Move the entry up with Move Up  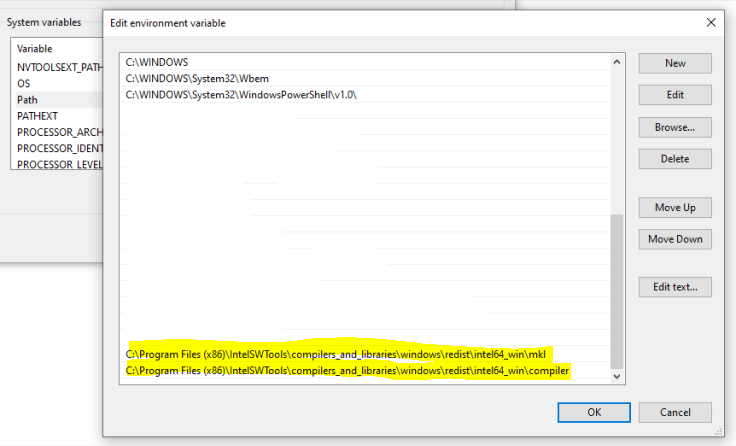point(675,208)
